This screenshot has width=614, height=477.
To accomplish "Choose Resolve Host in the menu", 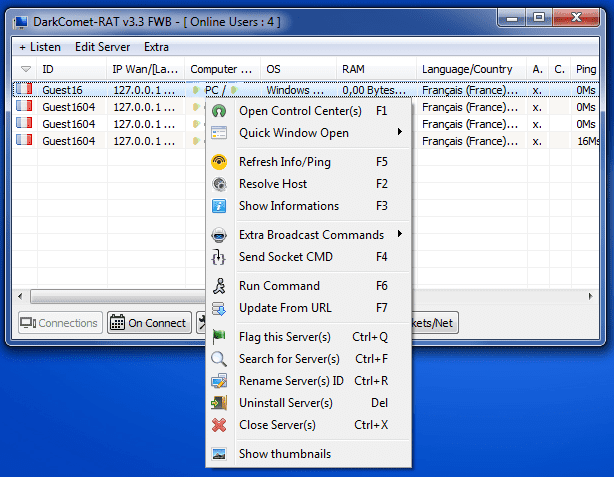I will [309, 184].
